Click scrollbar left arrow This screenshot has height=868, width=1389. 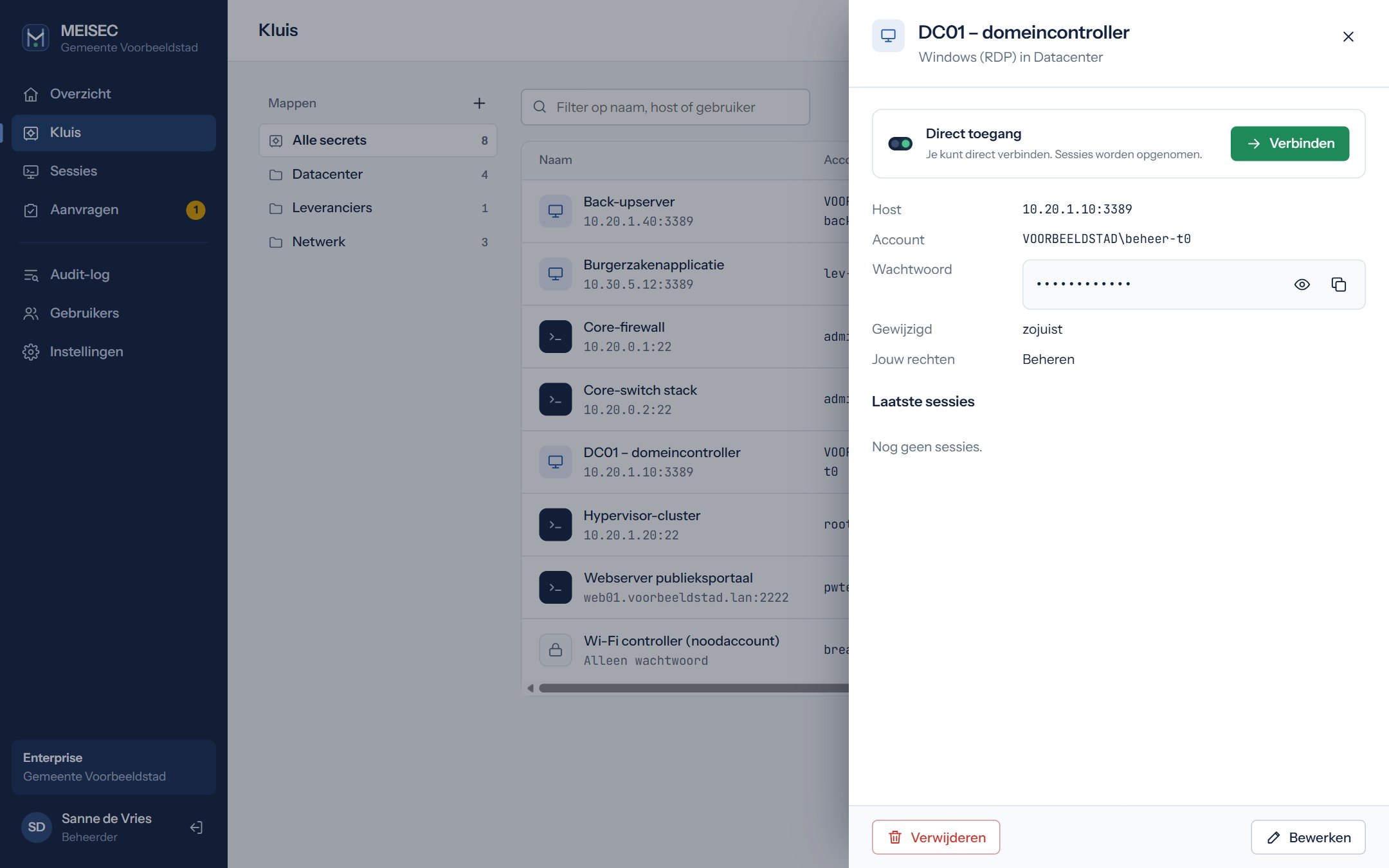531,688
